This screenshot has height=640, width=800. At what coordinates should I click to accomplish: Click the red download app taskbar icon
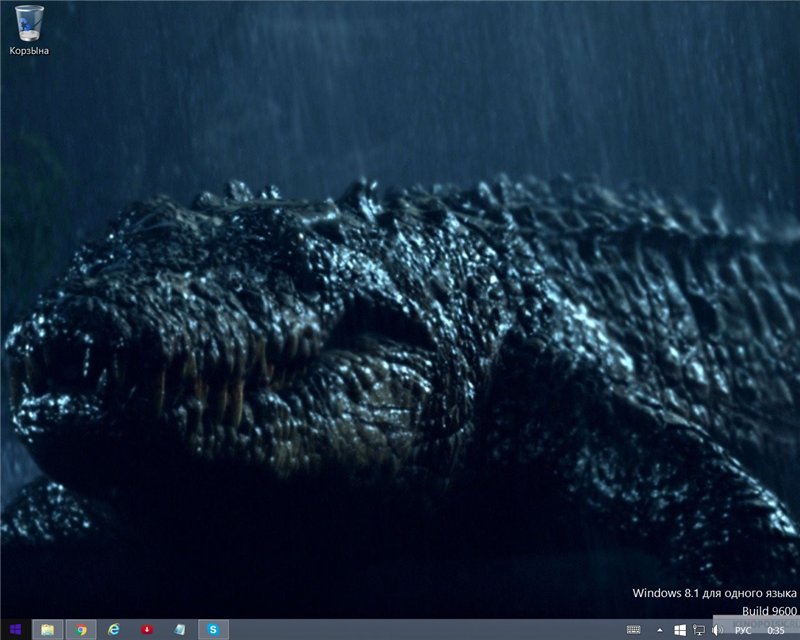click(x=147, y=630)
